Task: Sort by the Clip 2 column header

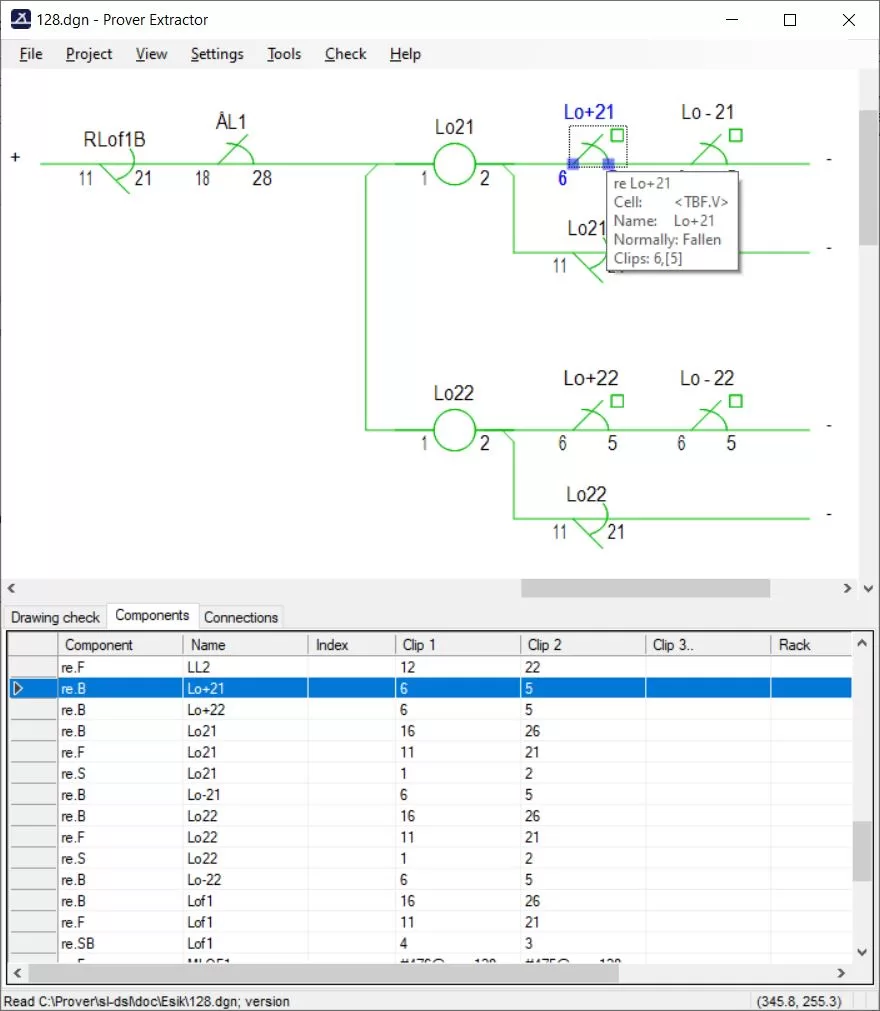Action: click(x=582, y=645)
